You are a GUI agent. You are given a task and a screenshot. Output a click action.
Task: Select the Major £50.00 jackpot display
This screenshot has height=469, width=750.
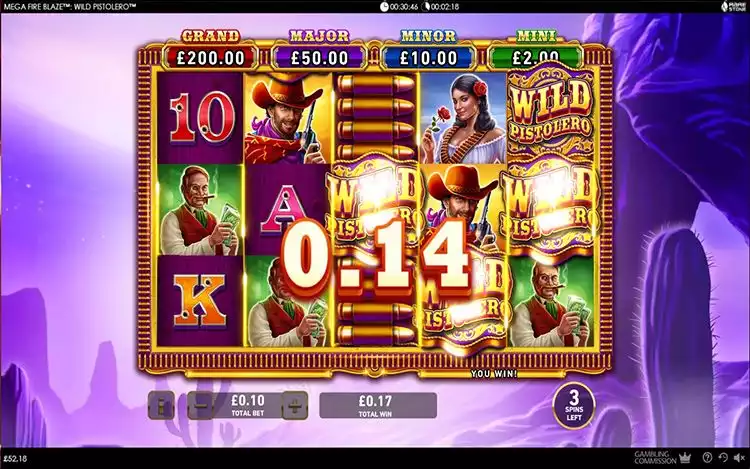click(x=320, y=52)
